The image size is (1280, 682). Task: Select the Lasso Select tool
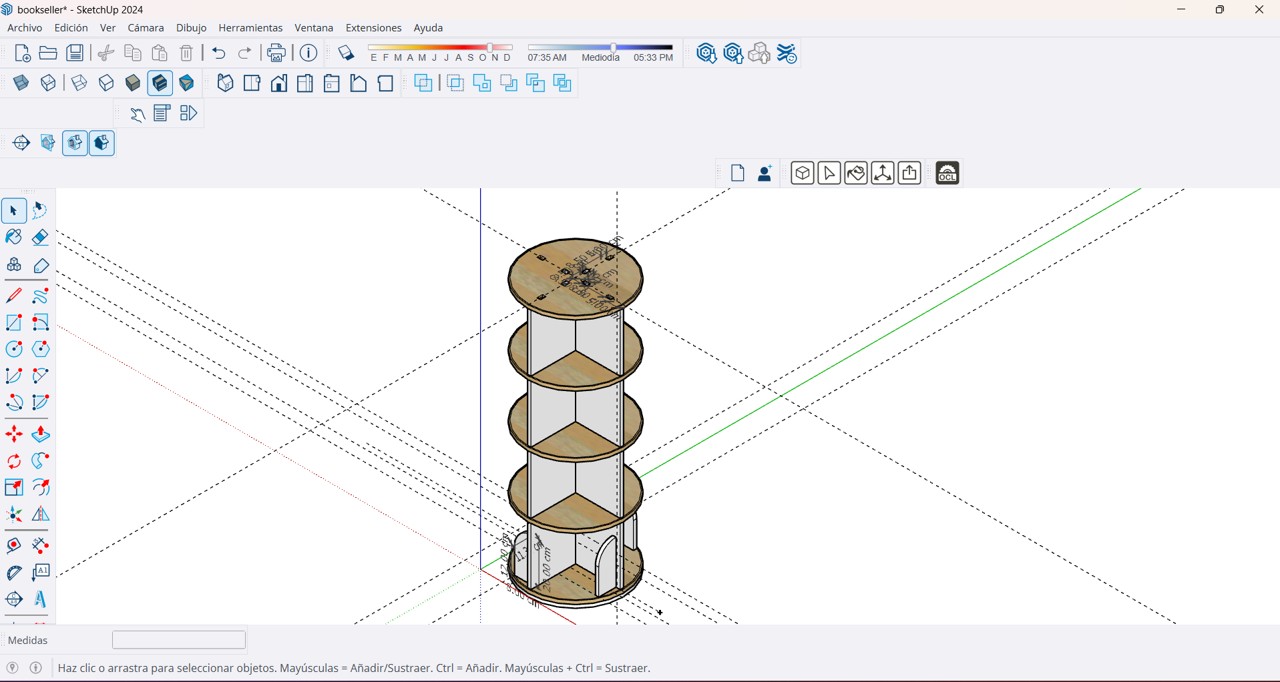(40, 211)
